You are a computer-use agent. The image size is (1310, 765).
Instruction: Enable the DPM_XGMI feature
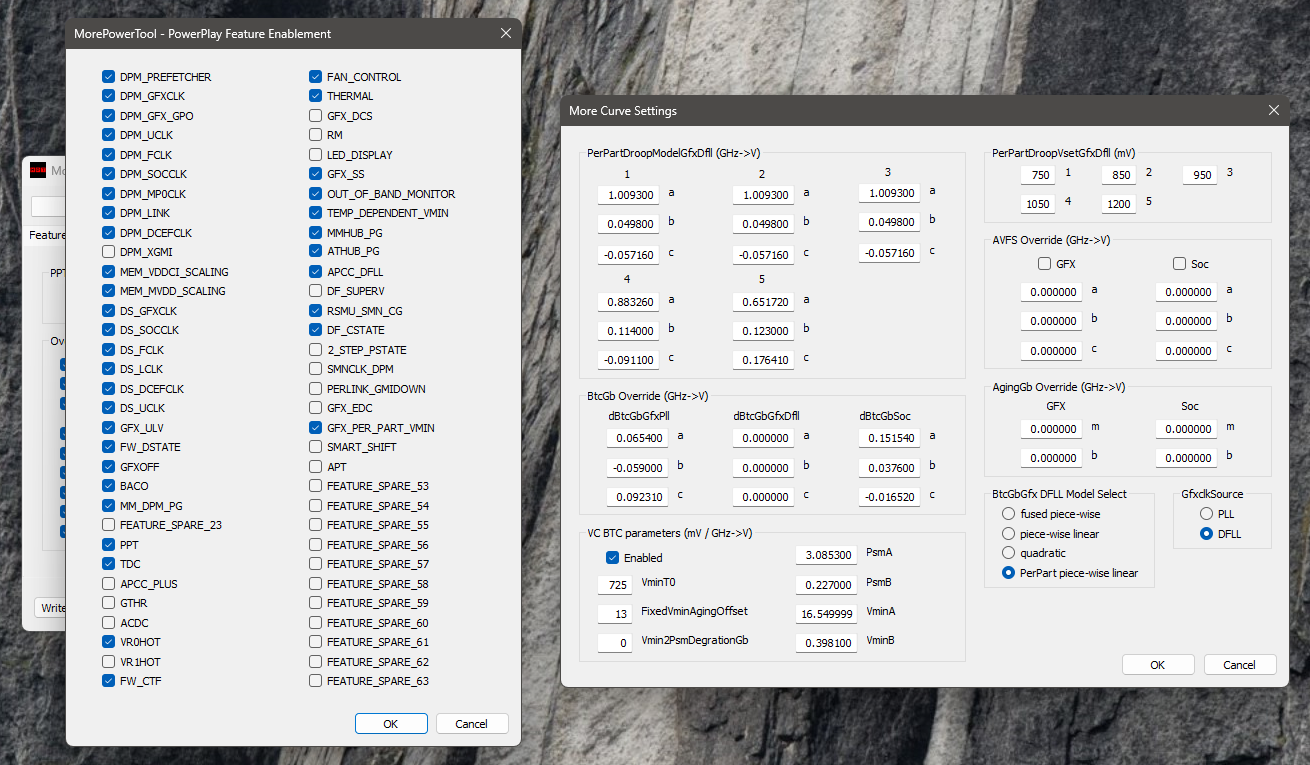[x=108, y=252]
